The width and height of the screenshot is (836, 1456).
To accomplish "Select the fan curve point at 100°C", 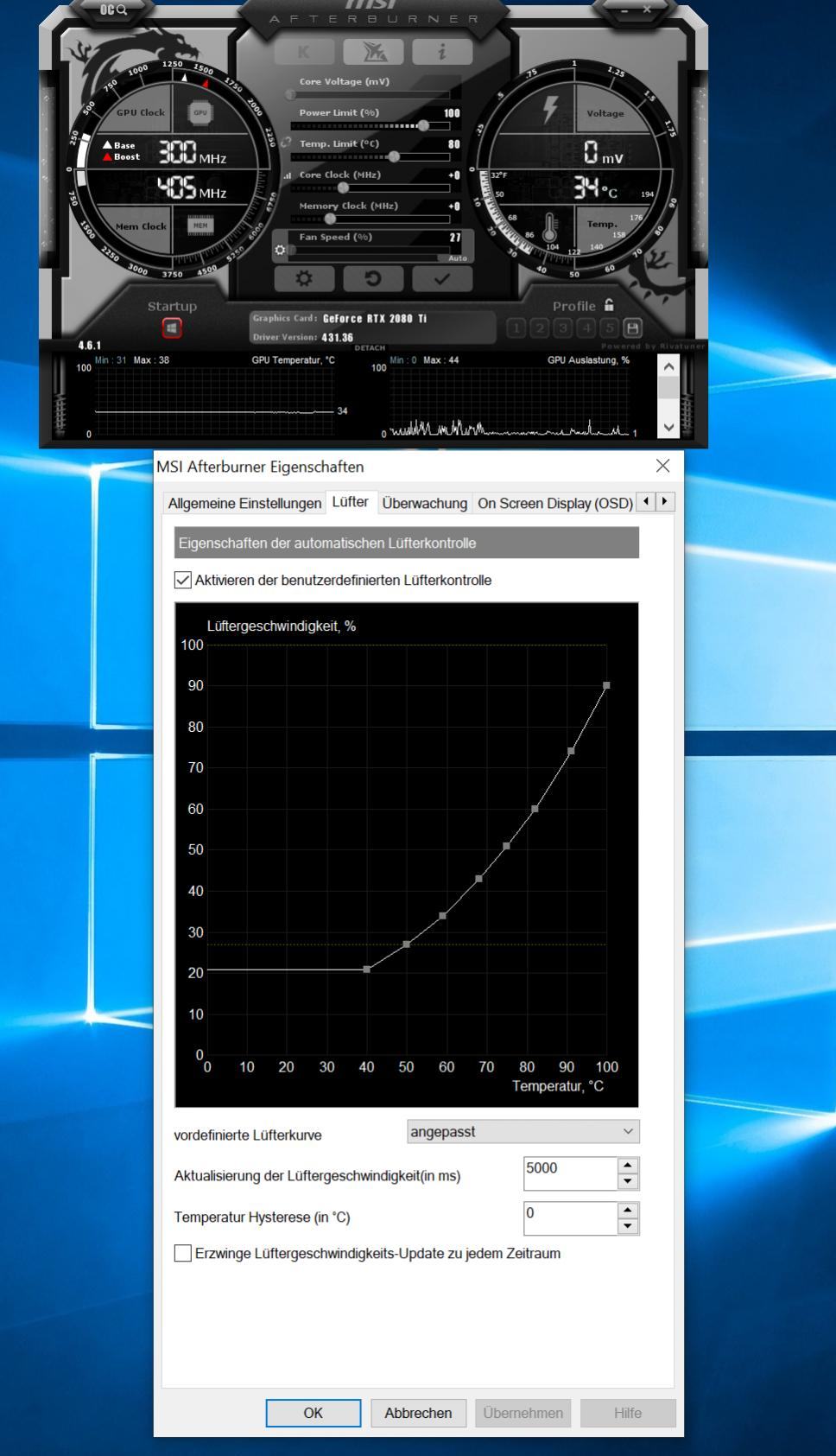I will pos(606,685).
